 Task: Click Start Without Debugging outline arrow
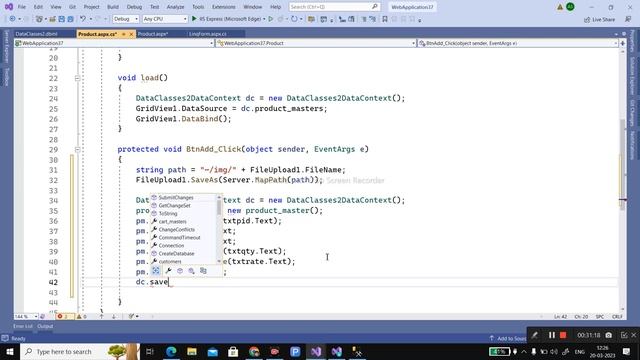point(271,19)
